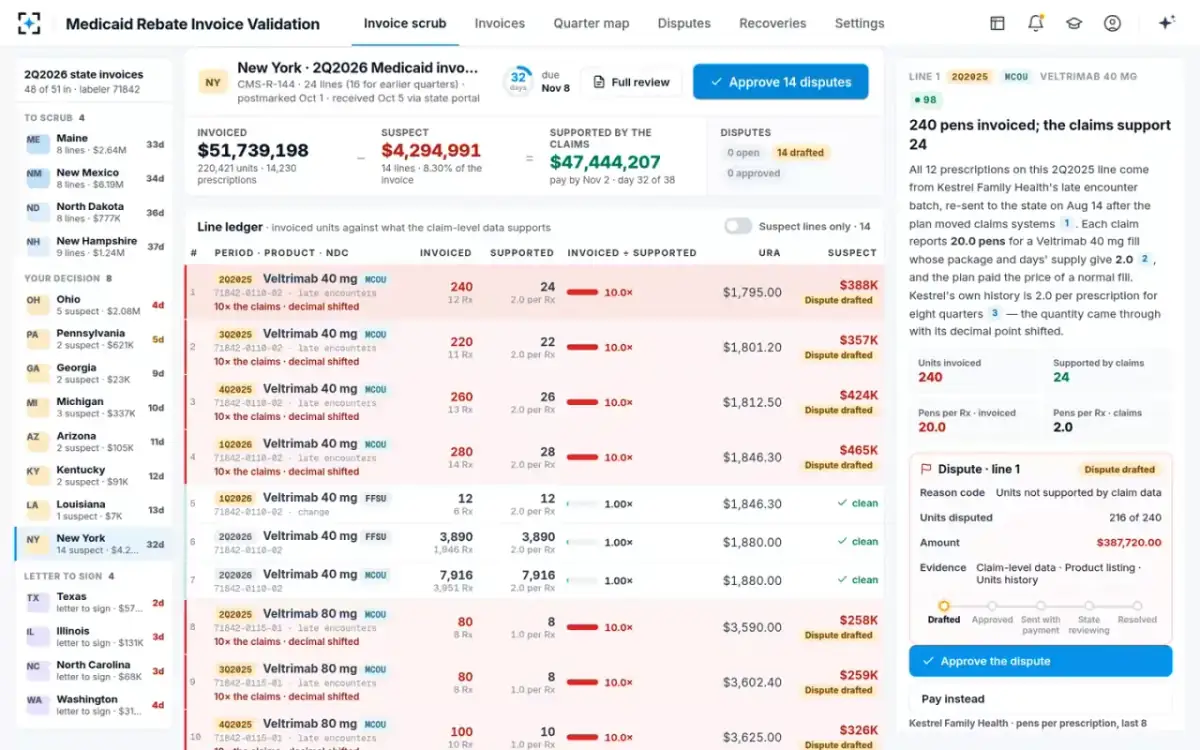Click the 0 open disputes chip
The image size is (1200, 750).
point(744,153)
